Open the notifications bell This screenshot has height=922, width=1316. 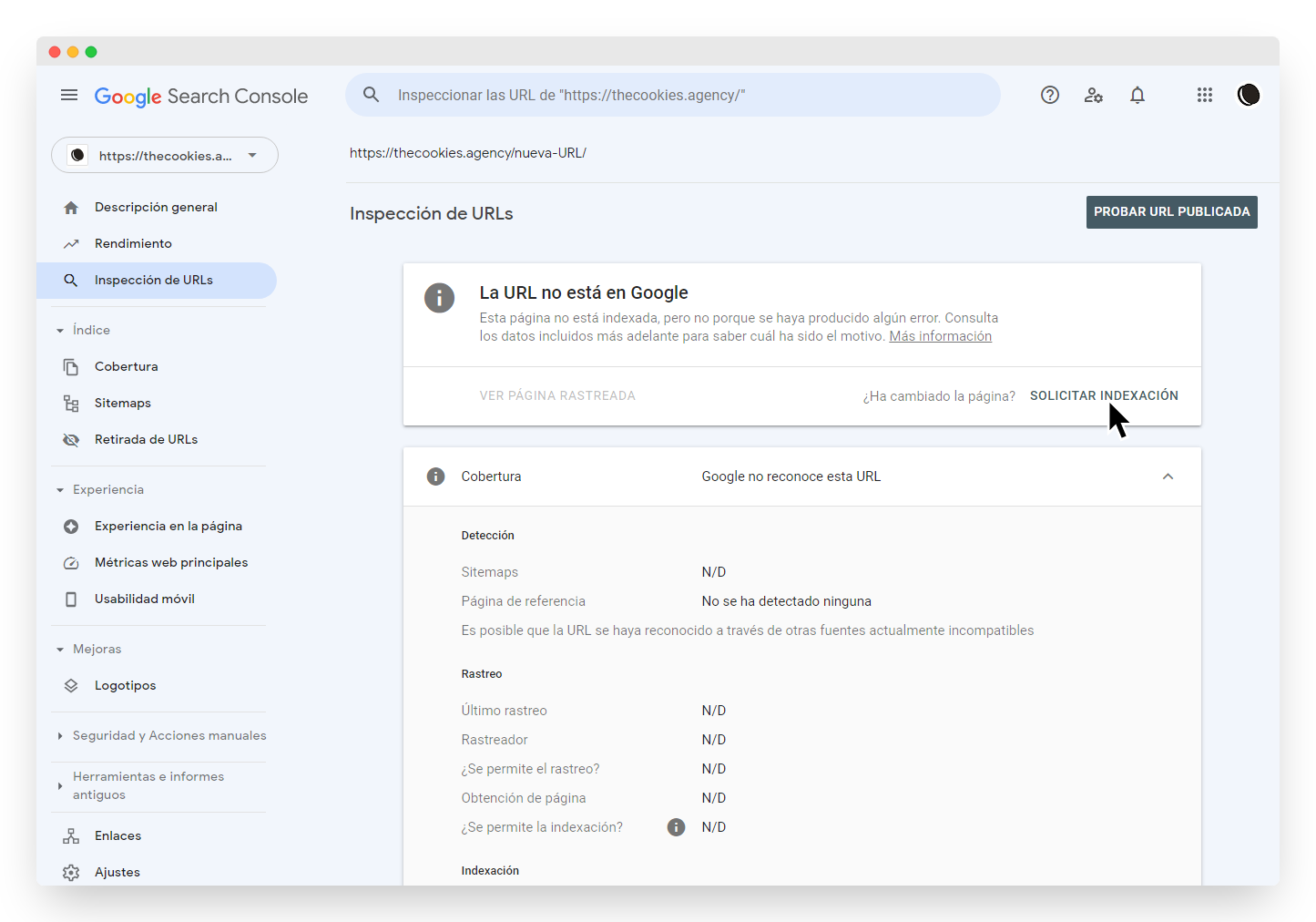(x=1137, y=95)
